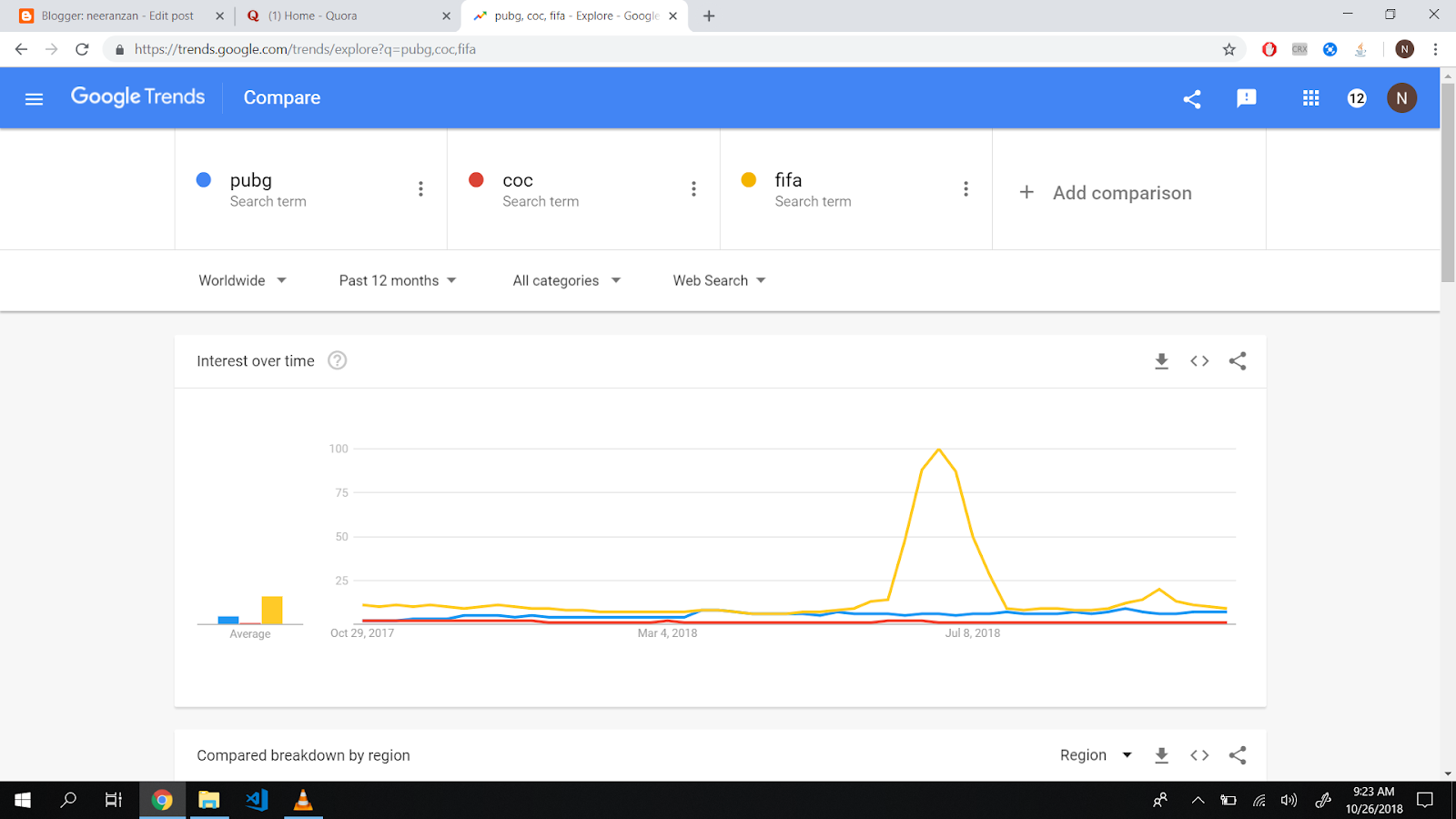Image resolution: width=1456 pixels, height=819 pixels.
Task: Go to the Google Trends home logo
Action: click(138, 96)
